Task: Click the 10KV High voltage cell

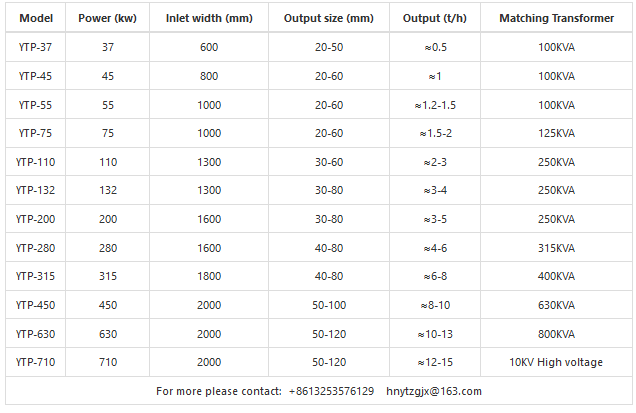Action: (555, 362)
